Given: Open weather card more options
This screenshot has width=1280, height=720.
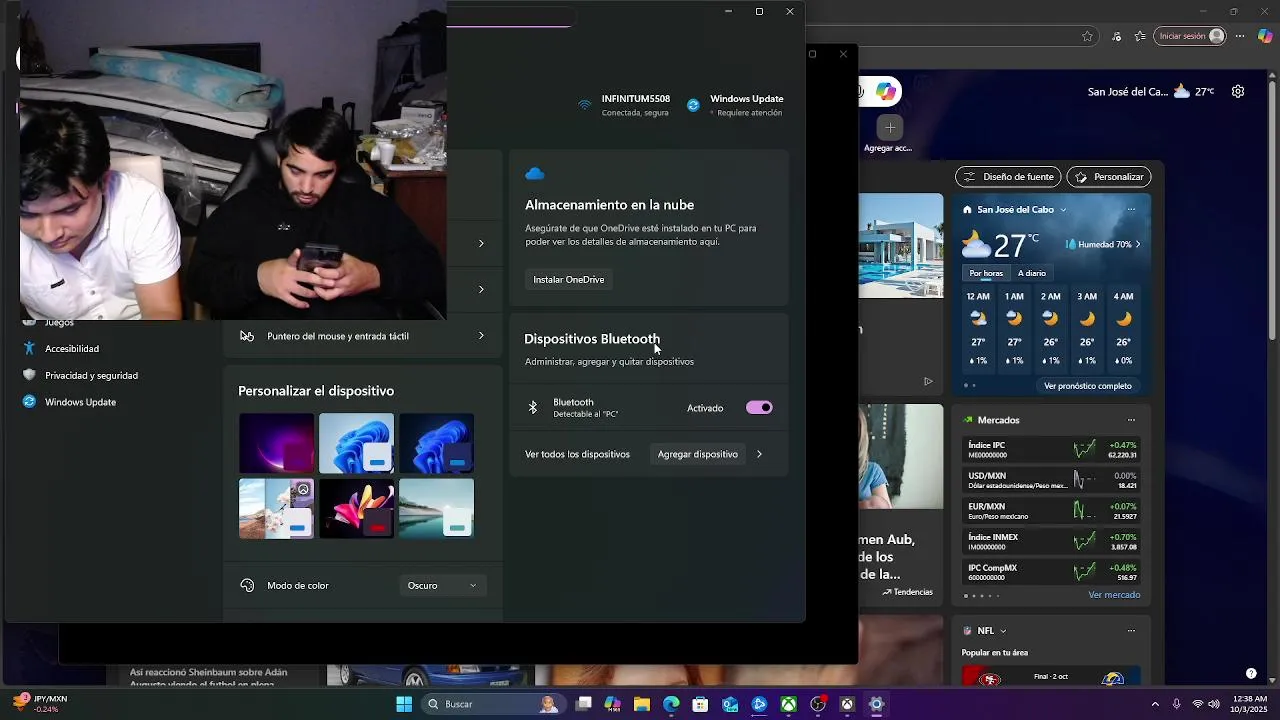Looking at the screenshot, I should 1131,210.
